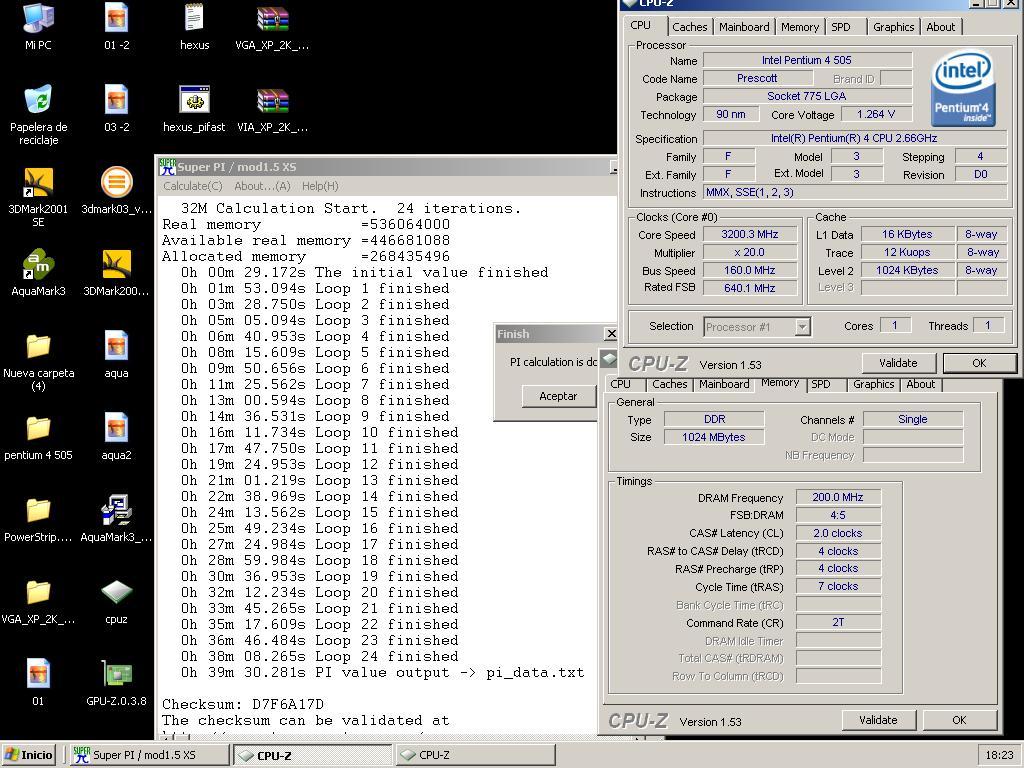Select CPU tab in lower CPU-Z window
The width and height of the screenshot is (1024, 768).
pos(620,384)
